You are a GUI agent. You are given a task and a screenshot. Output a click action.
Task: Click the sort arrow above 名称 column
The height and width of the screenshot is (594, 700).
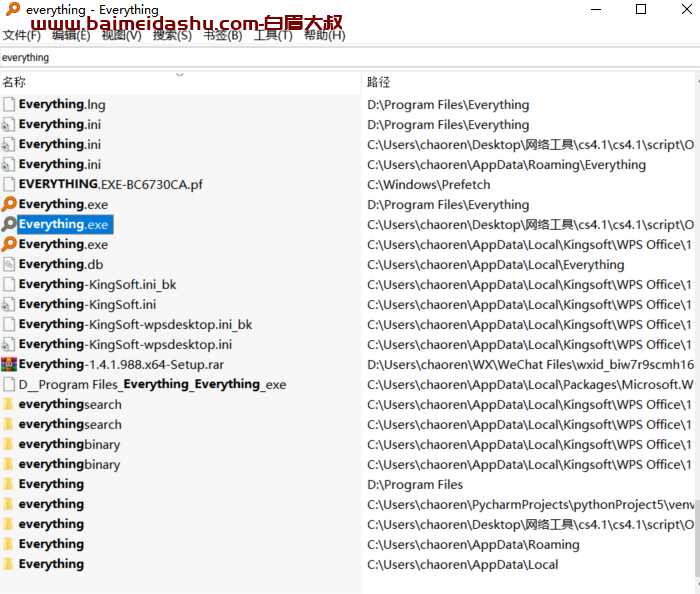coord(180,75)
